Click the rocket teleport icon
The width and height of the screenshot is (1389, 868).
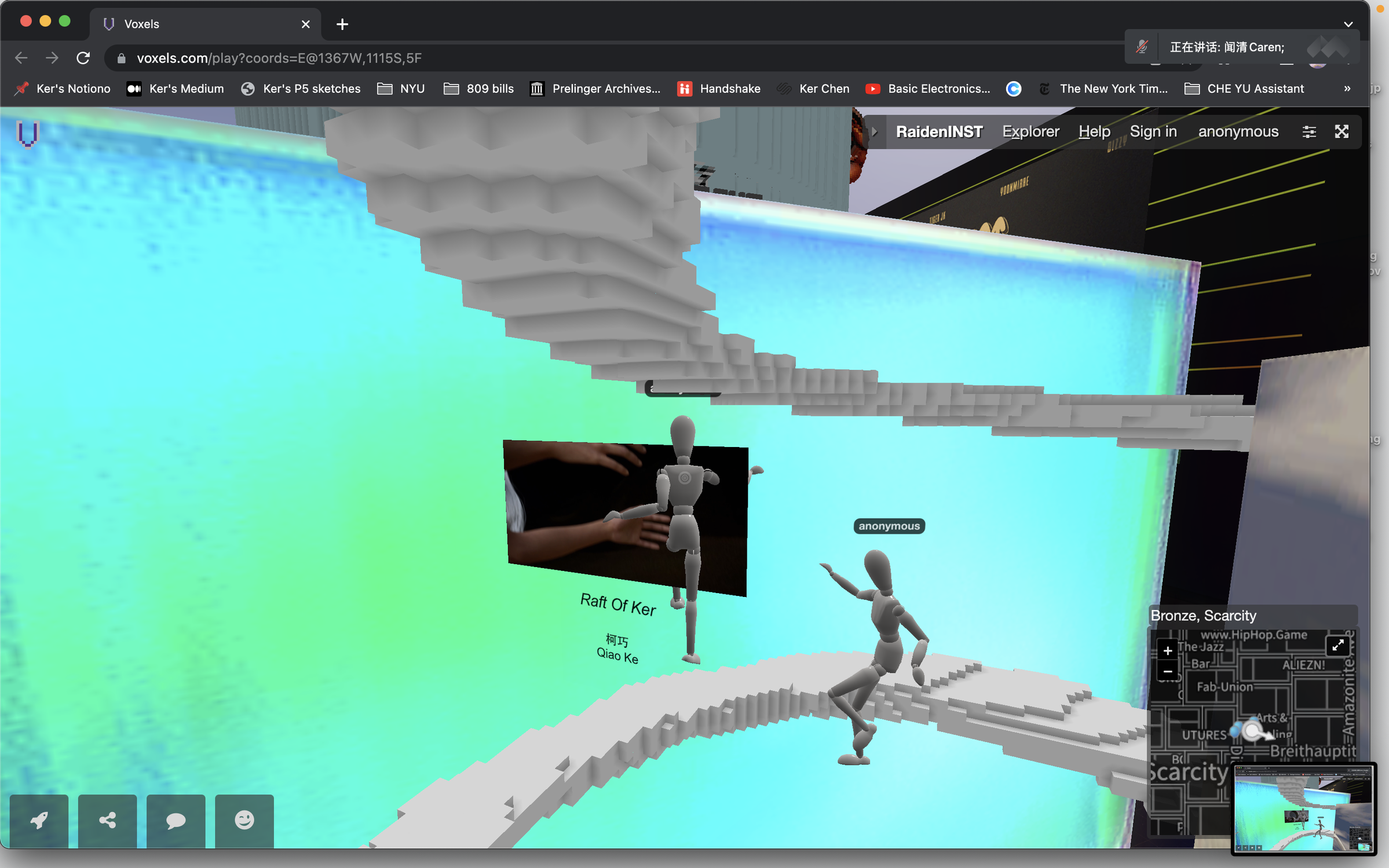pos(38,820)
